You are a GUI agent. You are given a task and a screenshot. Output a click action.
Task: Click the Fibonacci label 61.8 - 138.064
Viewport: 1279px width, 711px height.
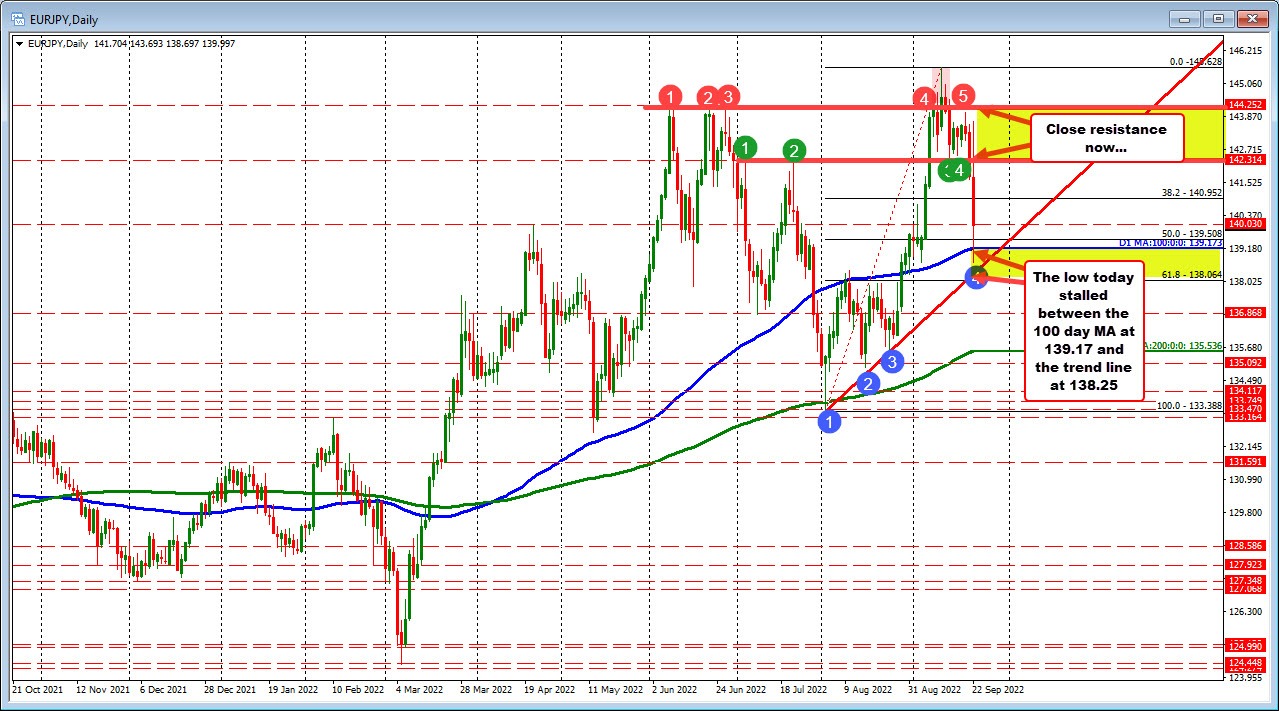pyautogui.click(x=1193, y=274)
